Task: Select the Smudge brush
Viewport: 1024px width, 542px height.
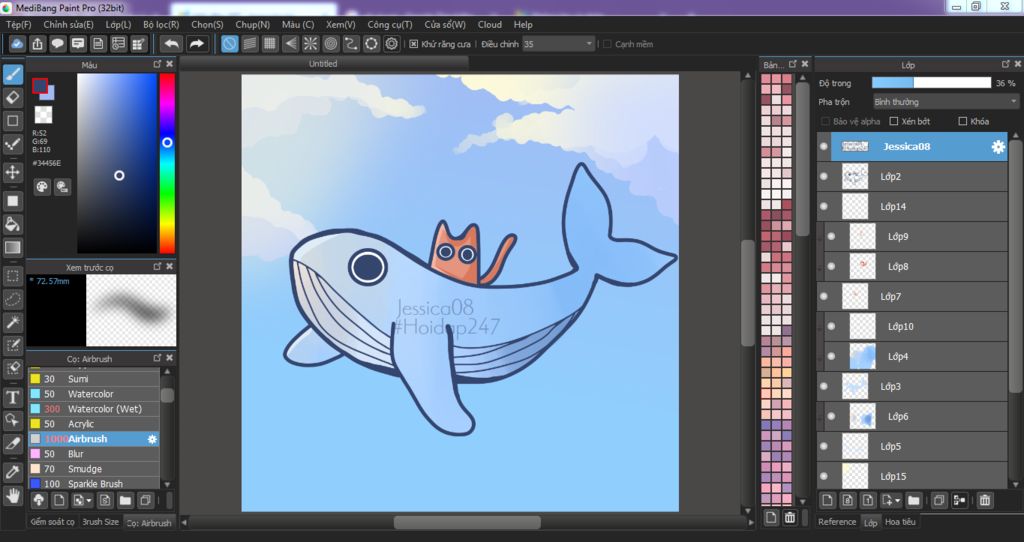Action: [x=93, y=469]
